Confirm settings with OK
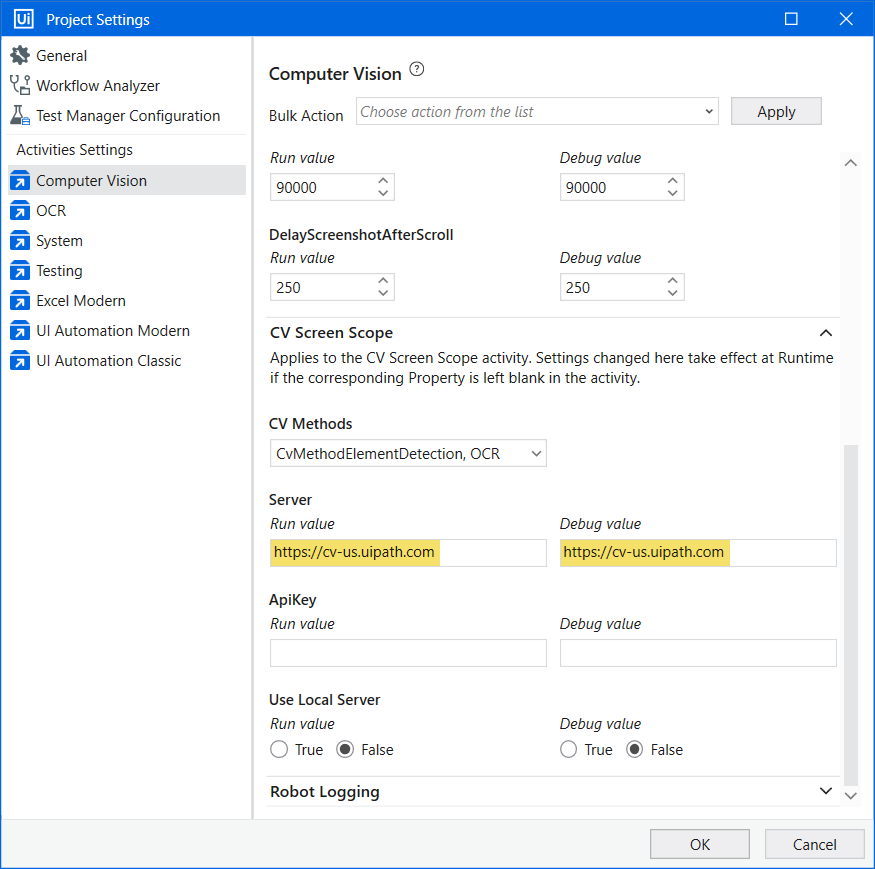 point(700,844)
